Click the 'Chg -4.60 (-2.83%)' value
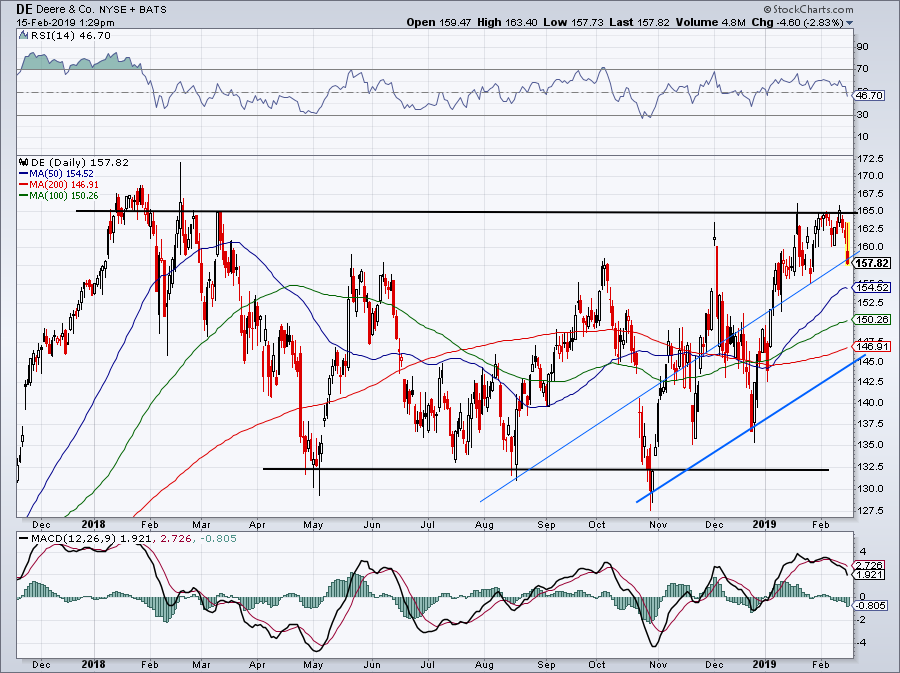 tap(797, 22)
